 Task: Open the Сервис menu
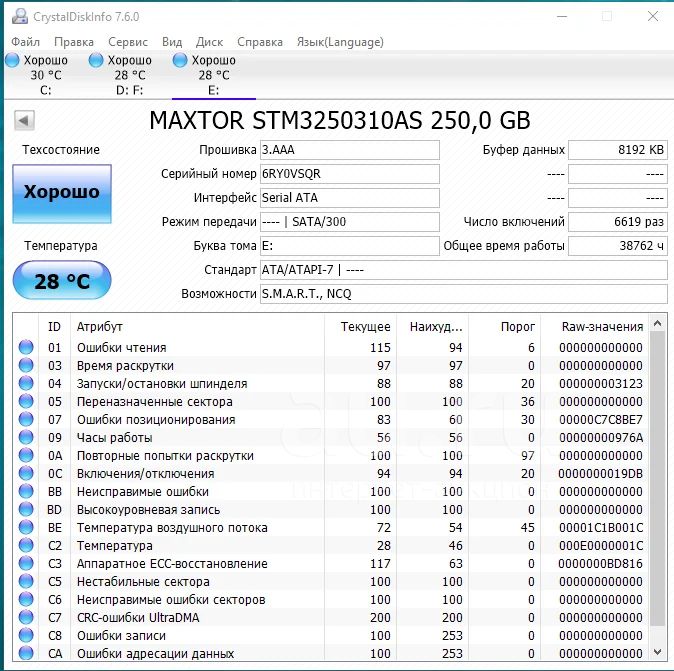(x=128, y=42)
